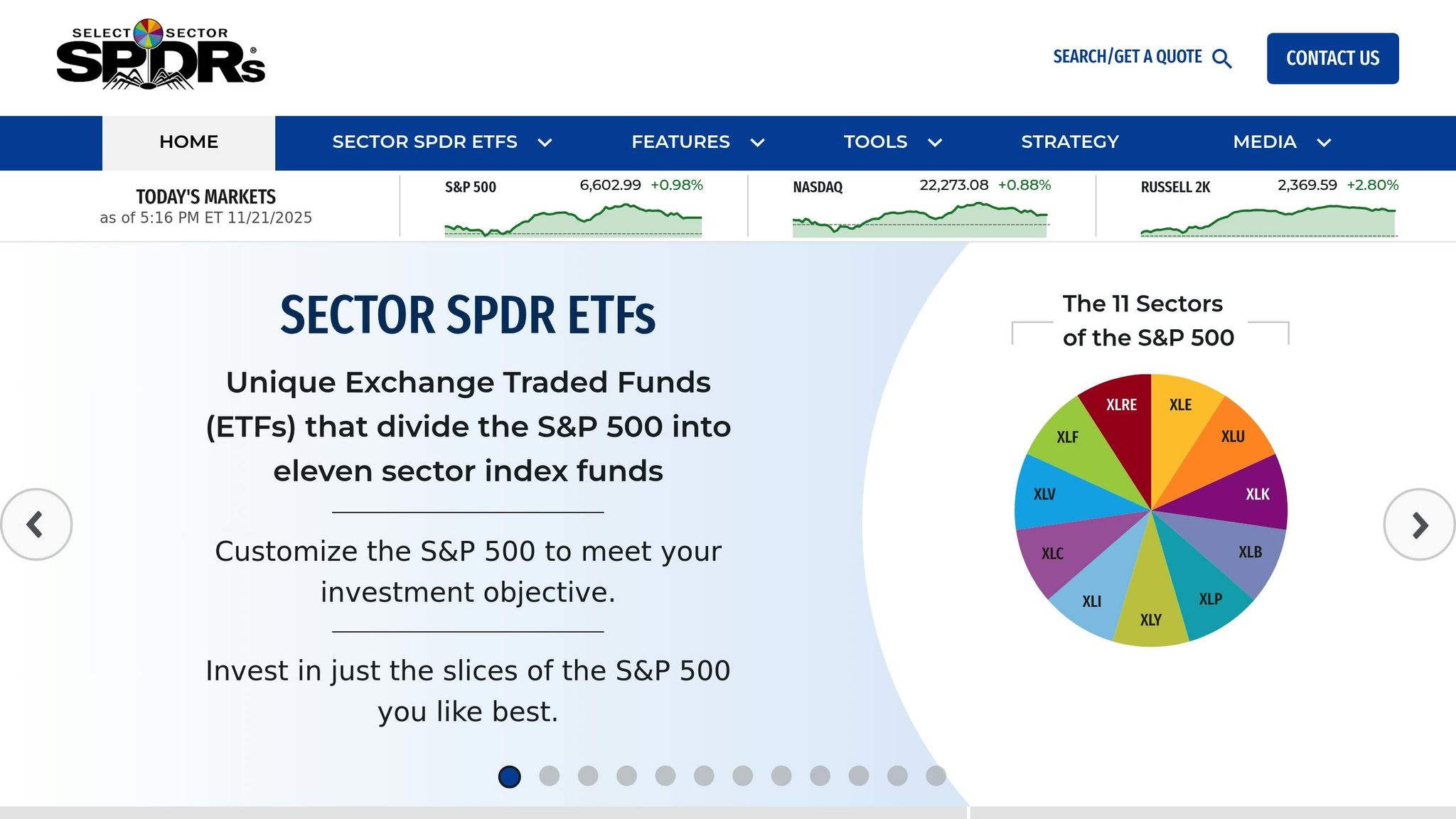Click the CONTACT US button
The width and height of the screenshot is (1456, 819).
pos(1332,58)
